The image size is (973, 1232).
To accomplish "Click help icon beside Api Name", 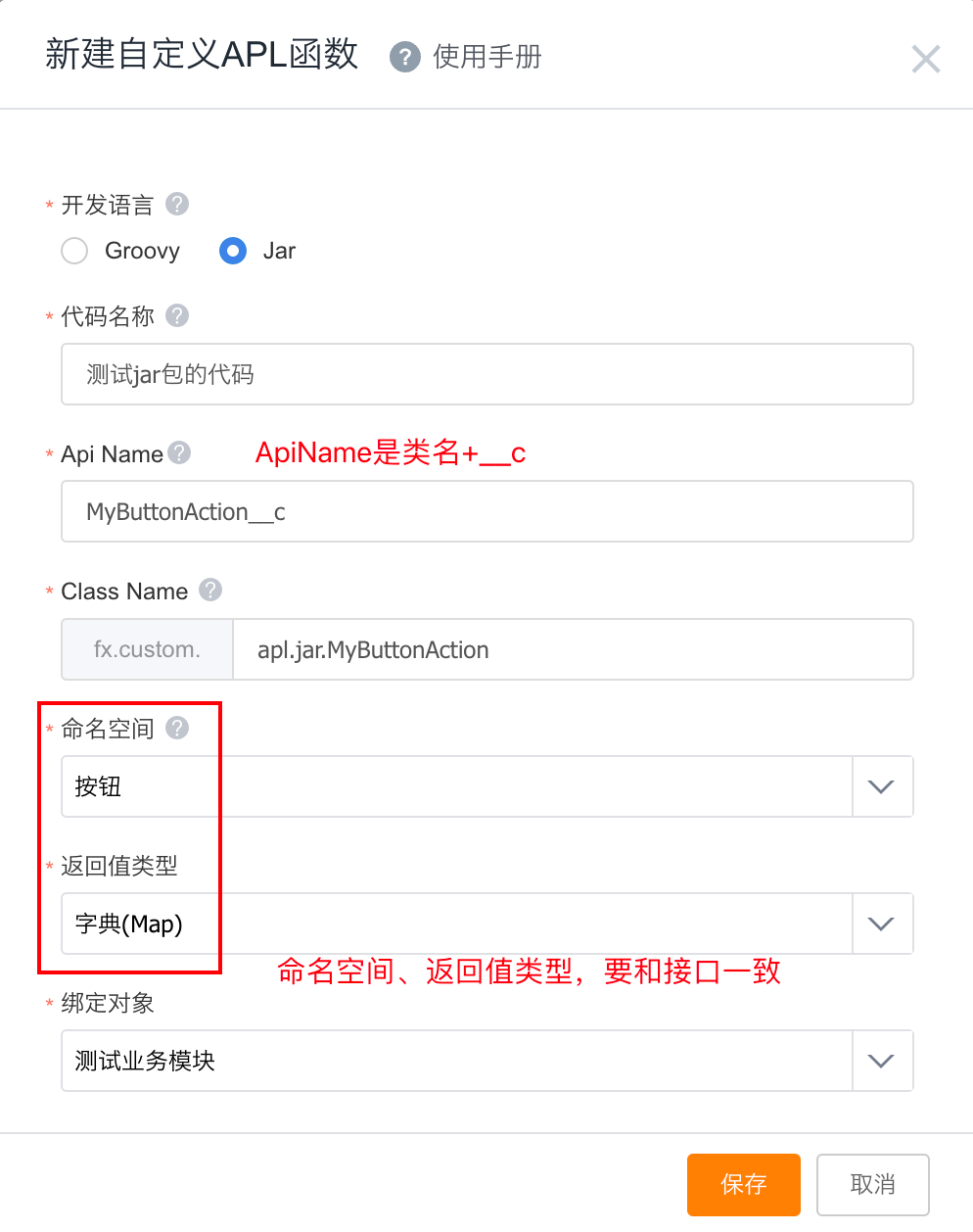I will [x=179, y=452].
